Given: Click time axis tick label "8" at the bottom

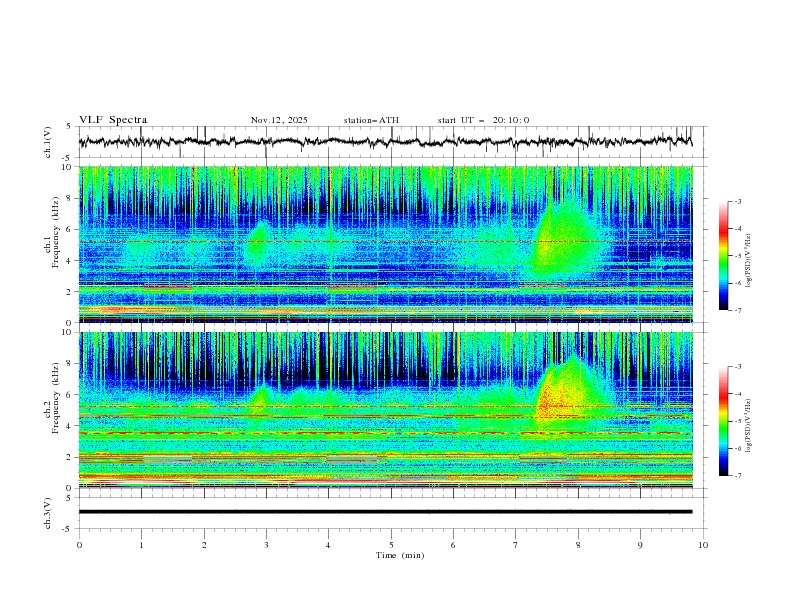Looking at the screenshot, I should [578, 545].
